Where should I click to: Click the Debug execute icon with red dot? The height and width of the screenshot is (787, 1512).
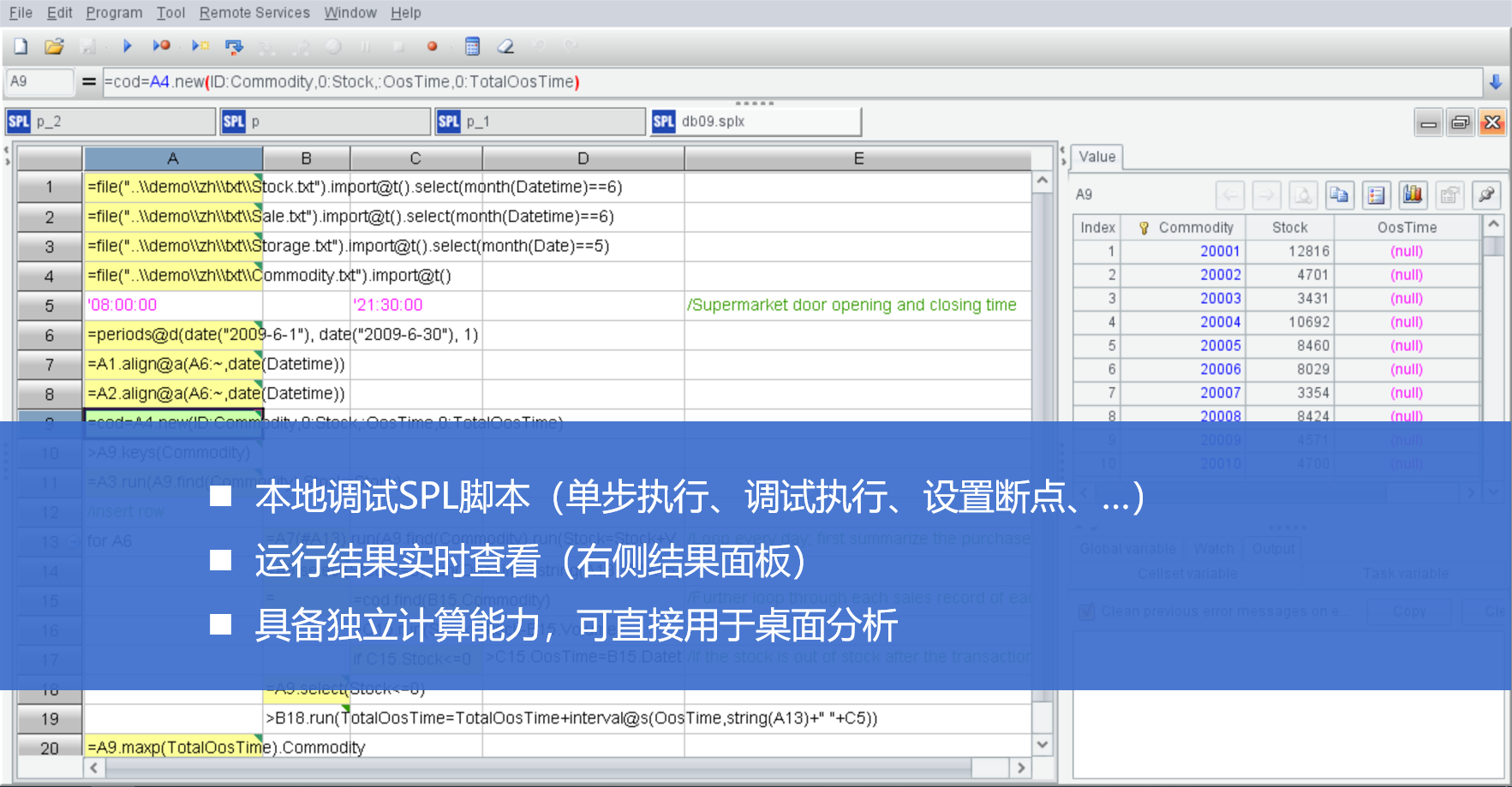161,46
